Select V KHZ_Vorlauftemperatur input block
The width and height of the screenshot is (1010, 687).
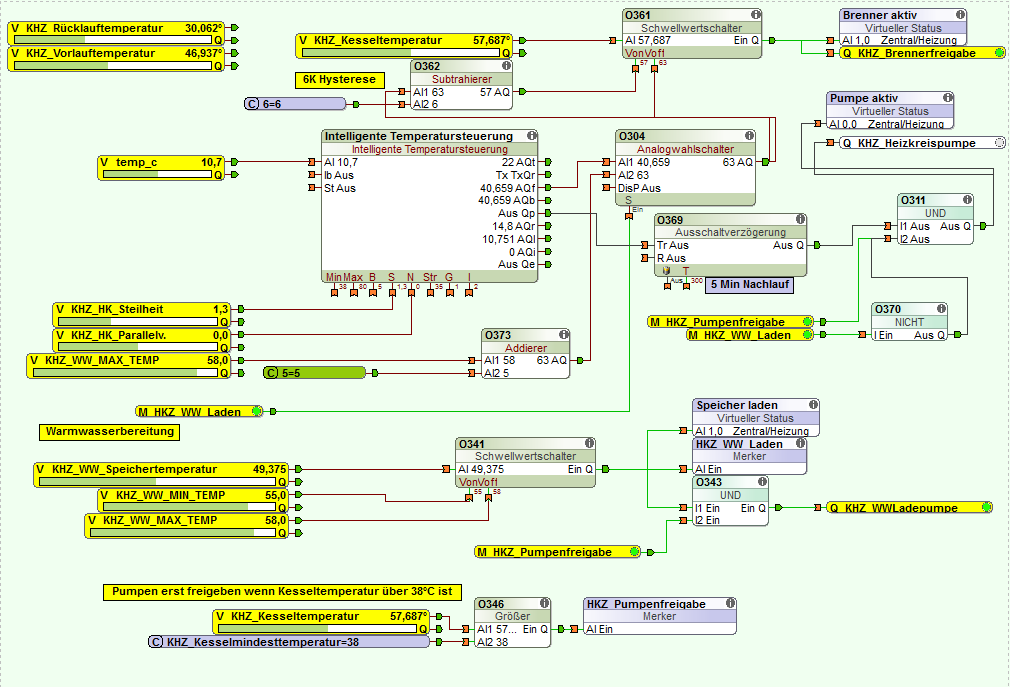pos(117,59)
